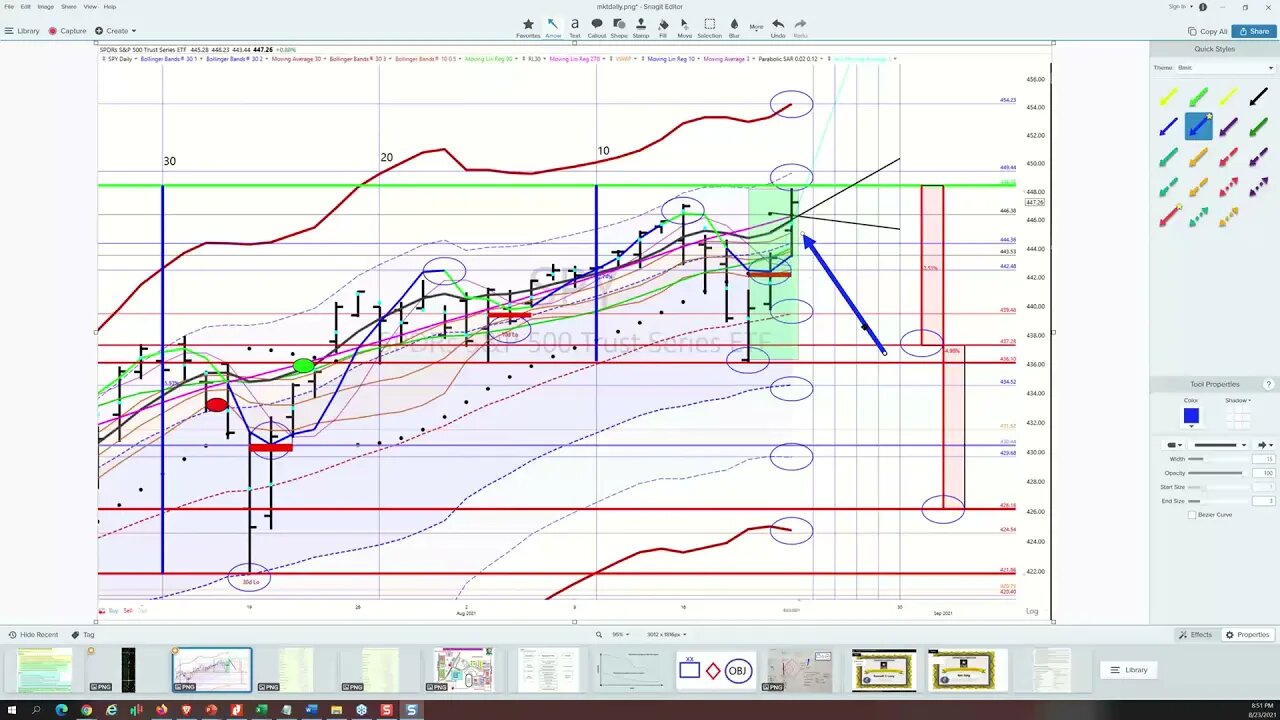
Task: Select the Arrow tool
Action: 553,28
